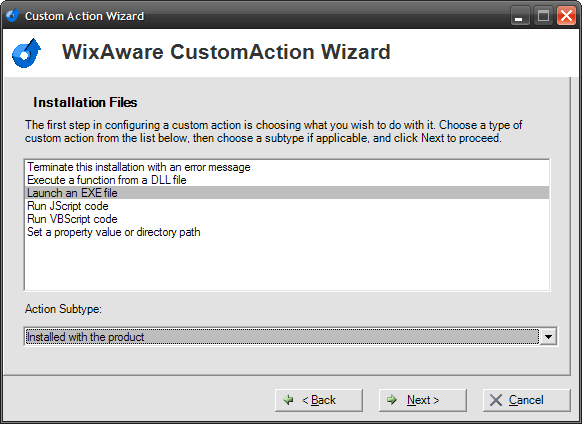The width and height of the screenshot is (582, 424).
Task: Go to previous step with Back button
Action: pyautogui.click(x=318, y=400)
